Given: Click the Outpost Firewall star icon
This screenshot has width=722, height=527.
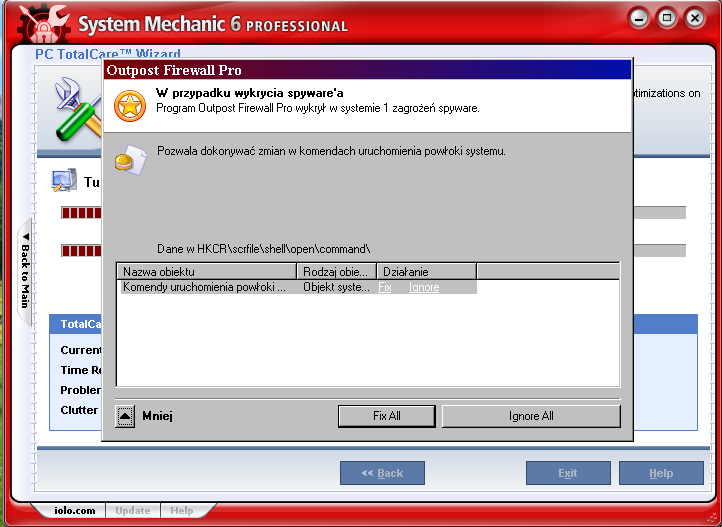Looking at the screenshot, I should pos(130,106).
